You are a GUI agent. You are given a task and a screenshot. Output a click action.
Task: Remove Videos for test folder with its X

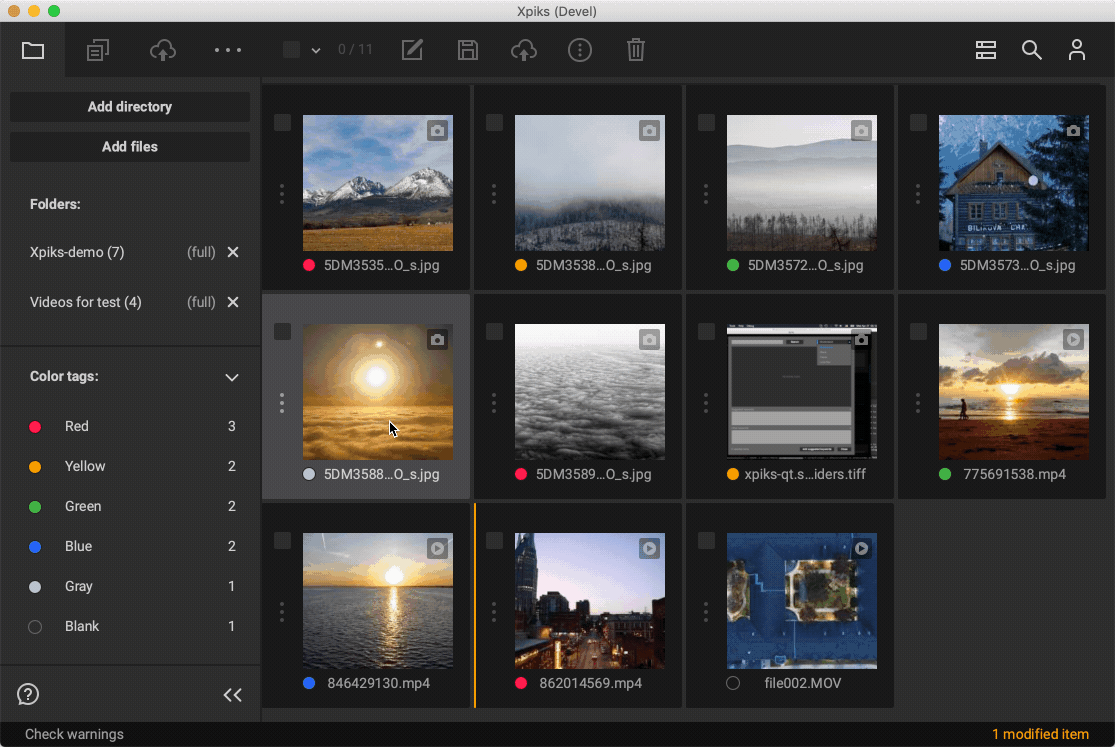[232, 302]
